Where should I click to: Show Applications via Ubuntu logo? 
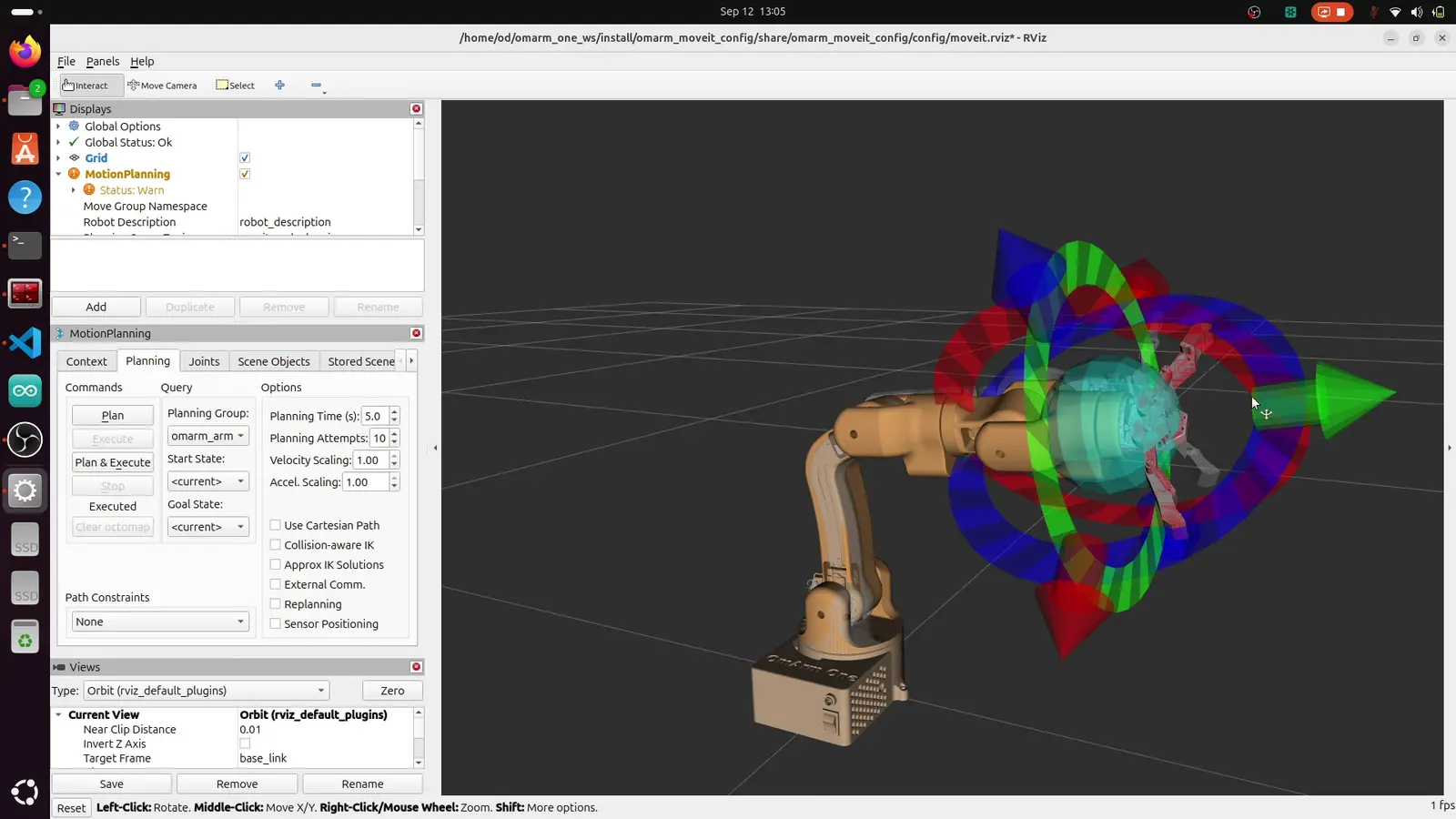25,793
